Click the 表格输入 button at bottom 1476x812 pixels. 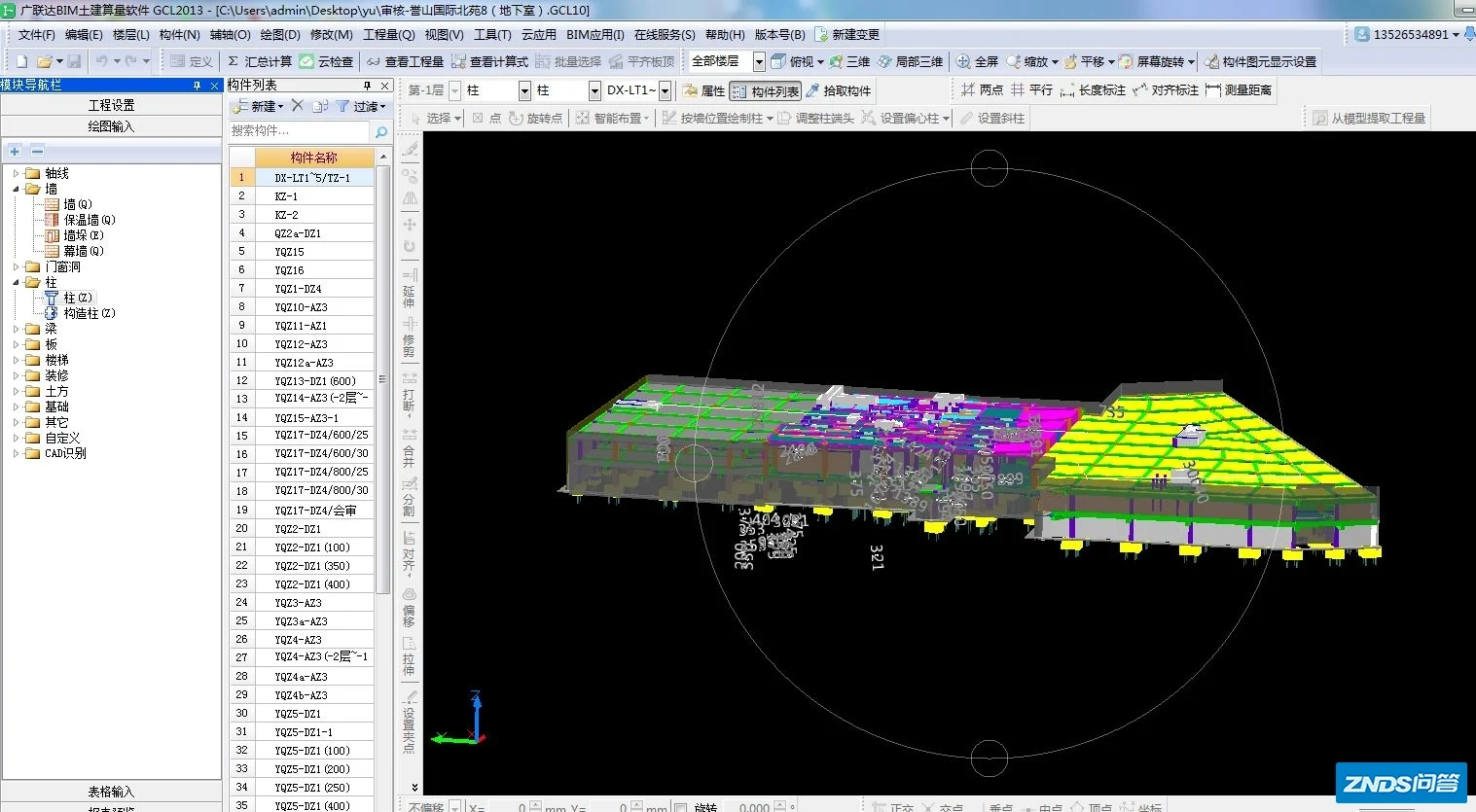point(111,791)
